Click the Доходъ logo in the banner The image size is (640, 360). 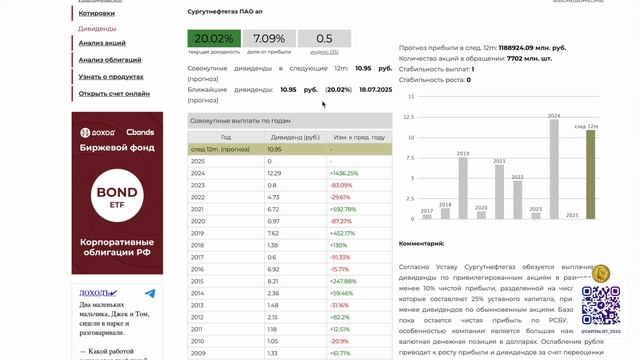tap(98, 132)
